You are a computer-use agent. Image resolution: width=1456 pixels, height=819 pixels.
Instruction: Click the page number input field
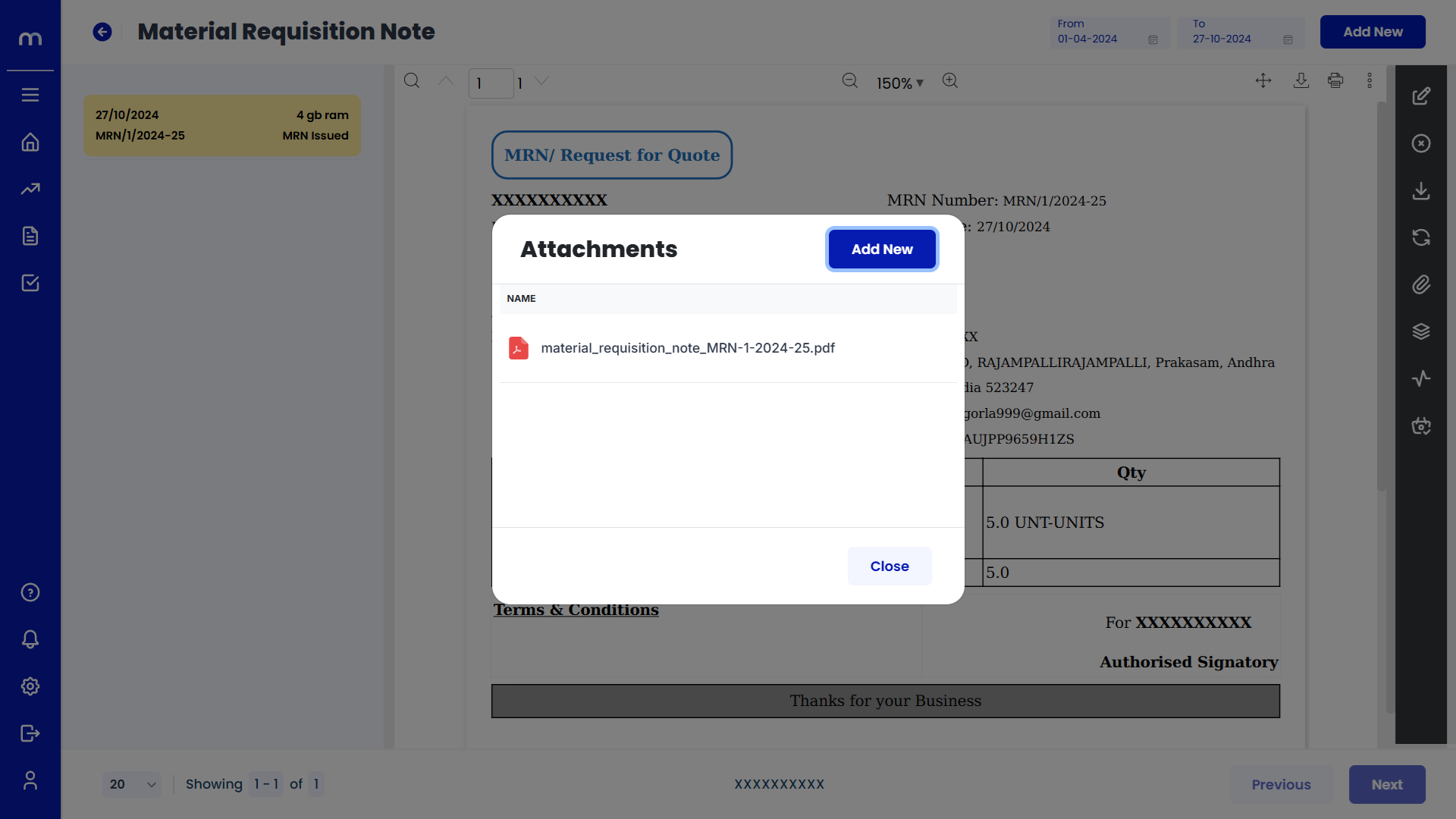[x=491, y=83]
